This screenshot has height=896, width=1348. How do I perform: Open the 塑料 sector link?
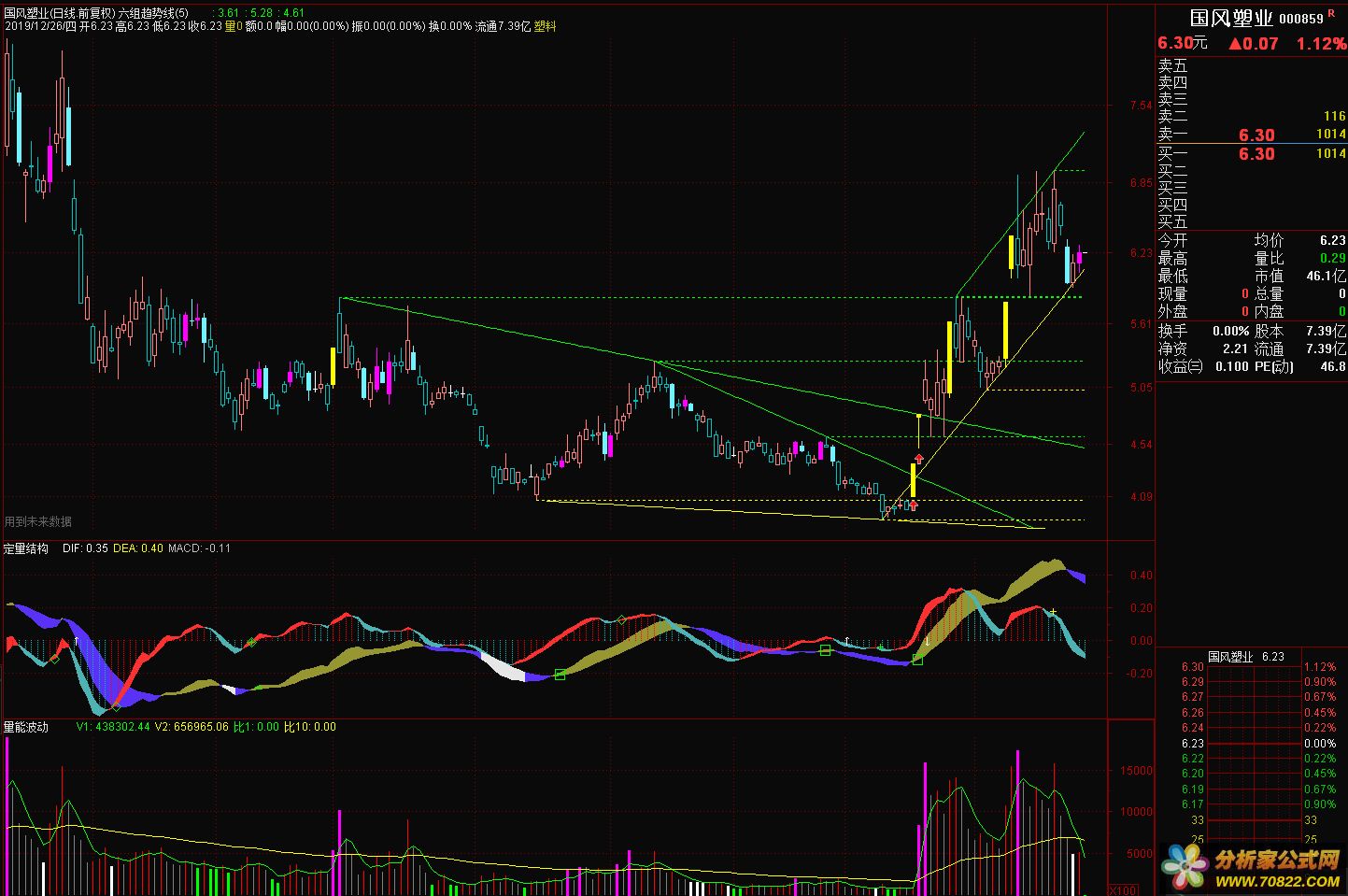(x=545, y=26)
